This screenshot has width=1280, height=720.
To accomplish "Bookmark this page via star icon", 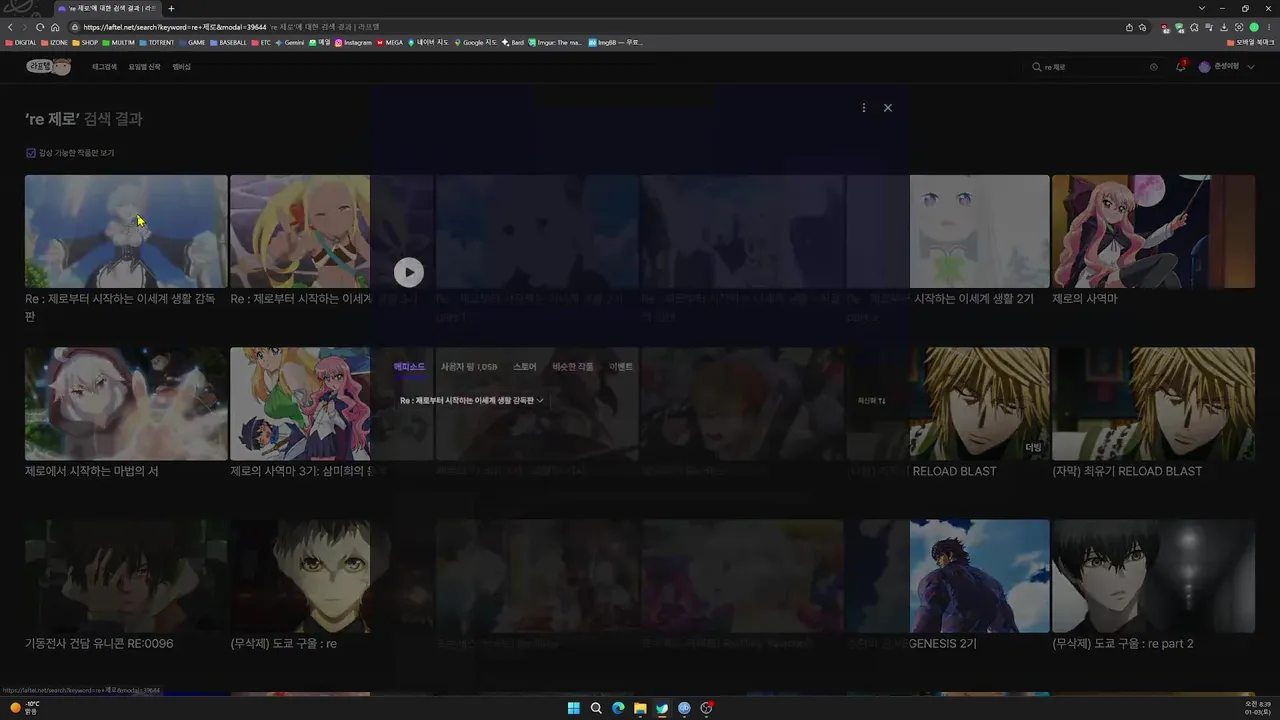I will (1143, 27).
